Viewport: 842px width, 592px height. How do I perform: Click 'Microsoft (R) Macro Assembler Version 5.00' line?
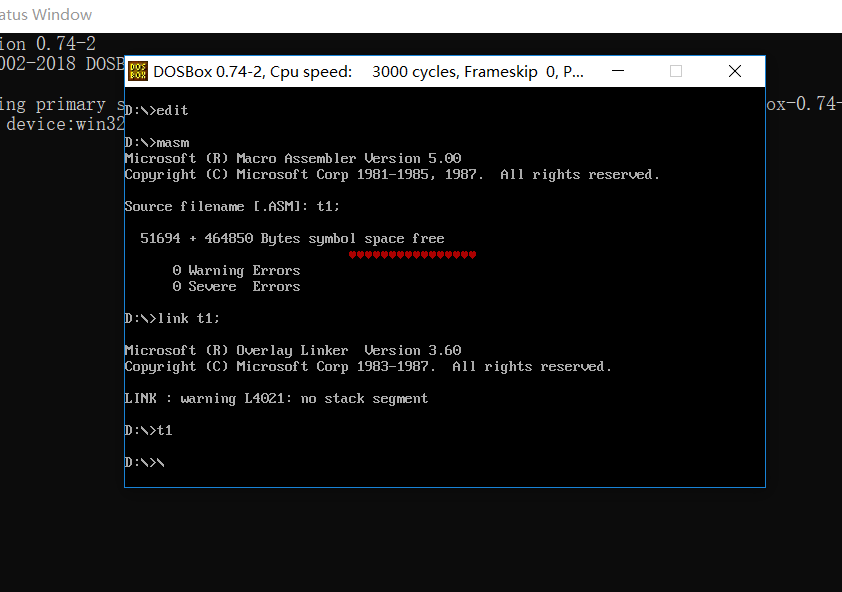[293, 158]
